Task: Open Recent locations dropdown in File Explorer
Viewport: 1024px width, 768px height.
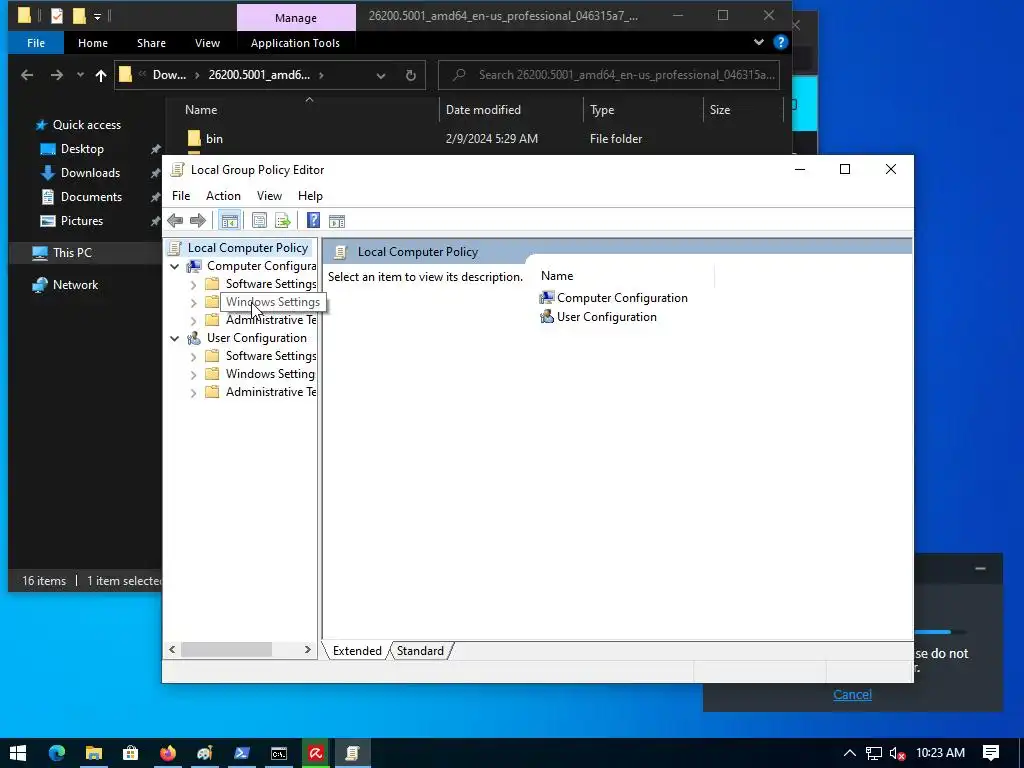Action: [x=80, y=75]
